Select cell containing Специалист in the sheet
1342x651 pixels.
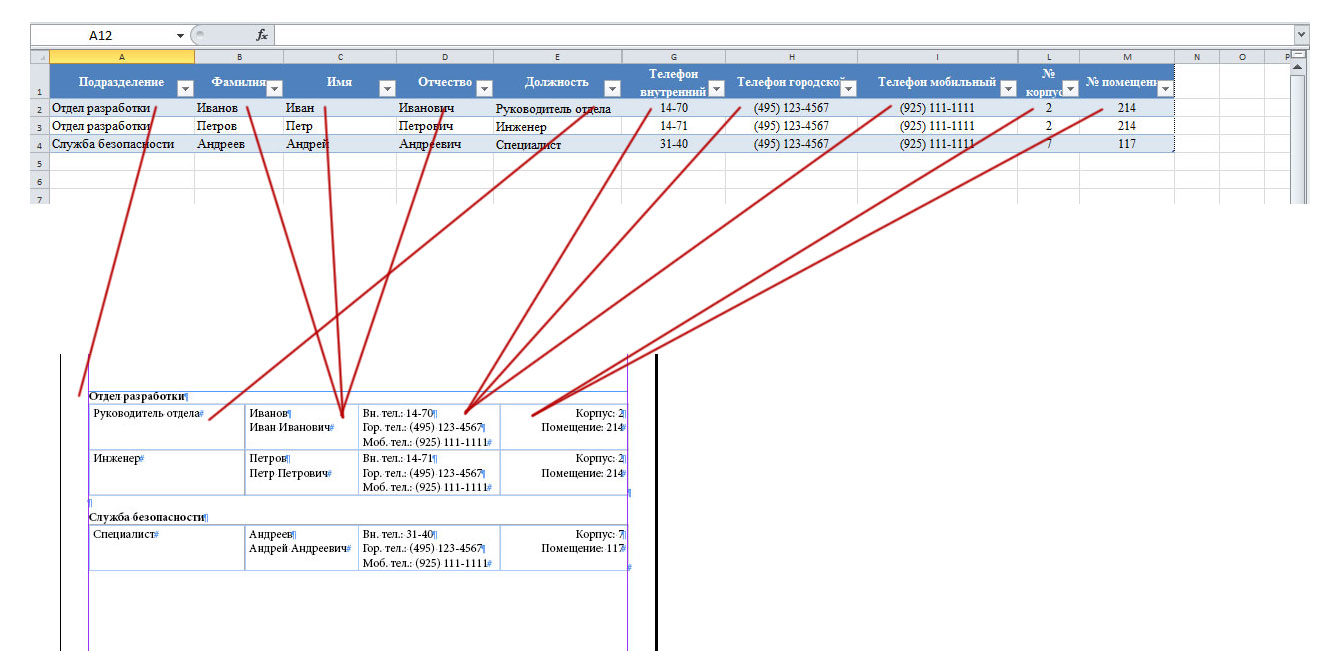[557, 144]
